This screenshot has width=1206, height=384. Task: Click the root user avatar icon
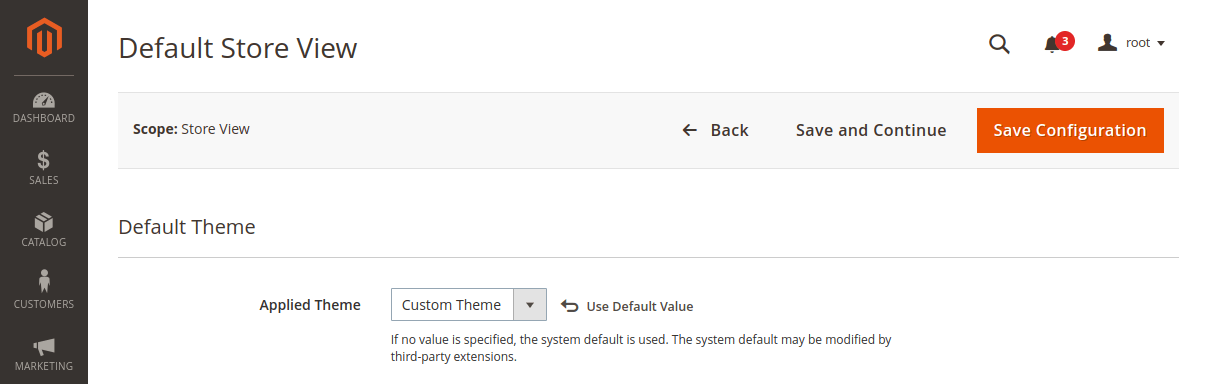[x=1107, y=43]
